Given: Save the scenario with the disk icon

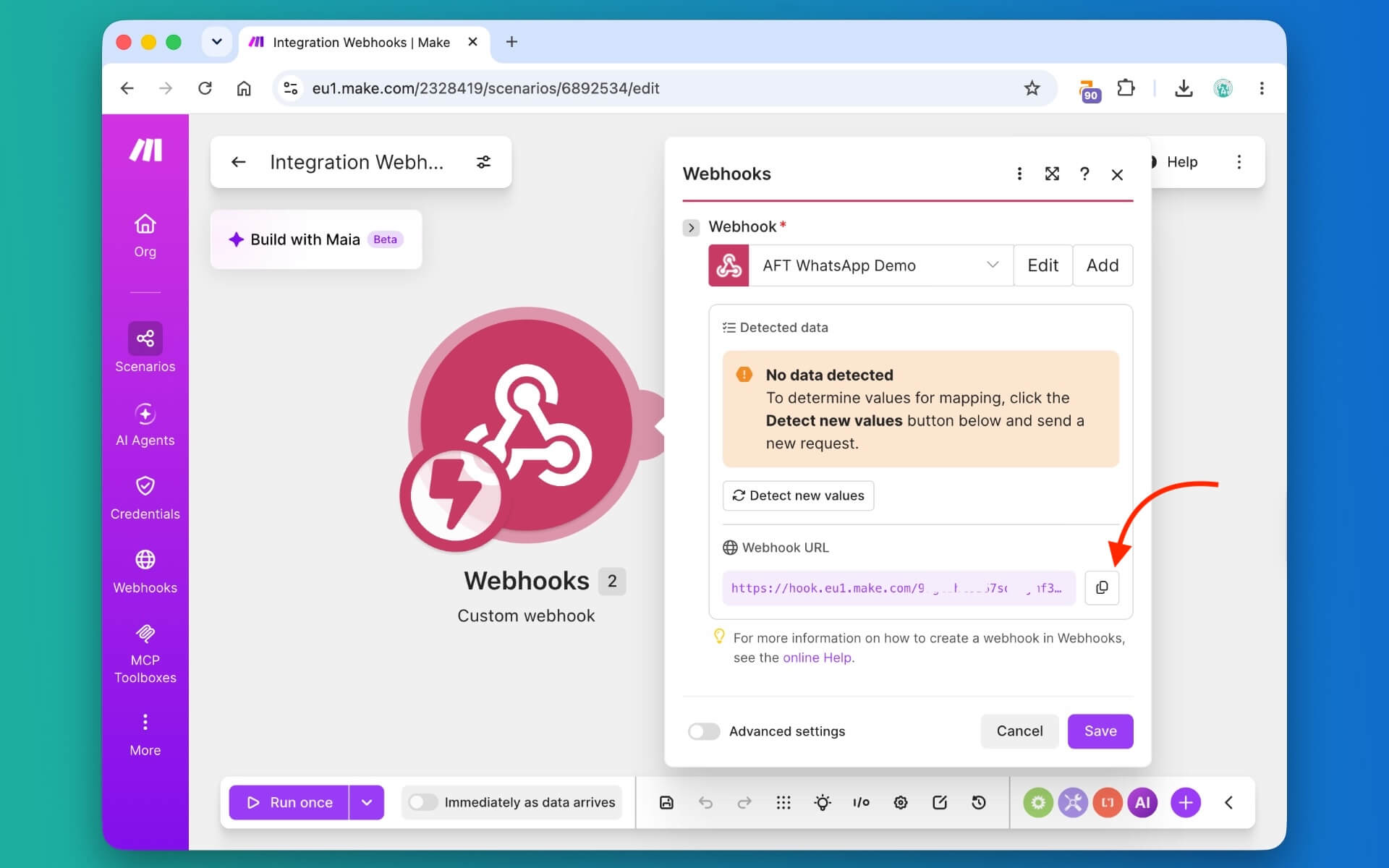Looking at the screenshot, I should pyautogui.click(x=666, y=802).
